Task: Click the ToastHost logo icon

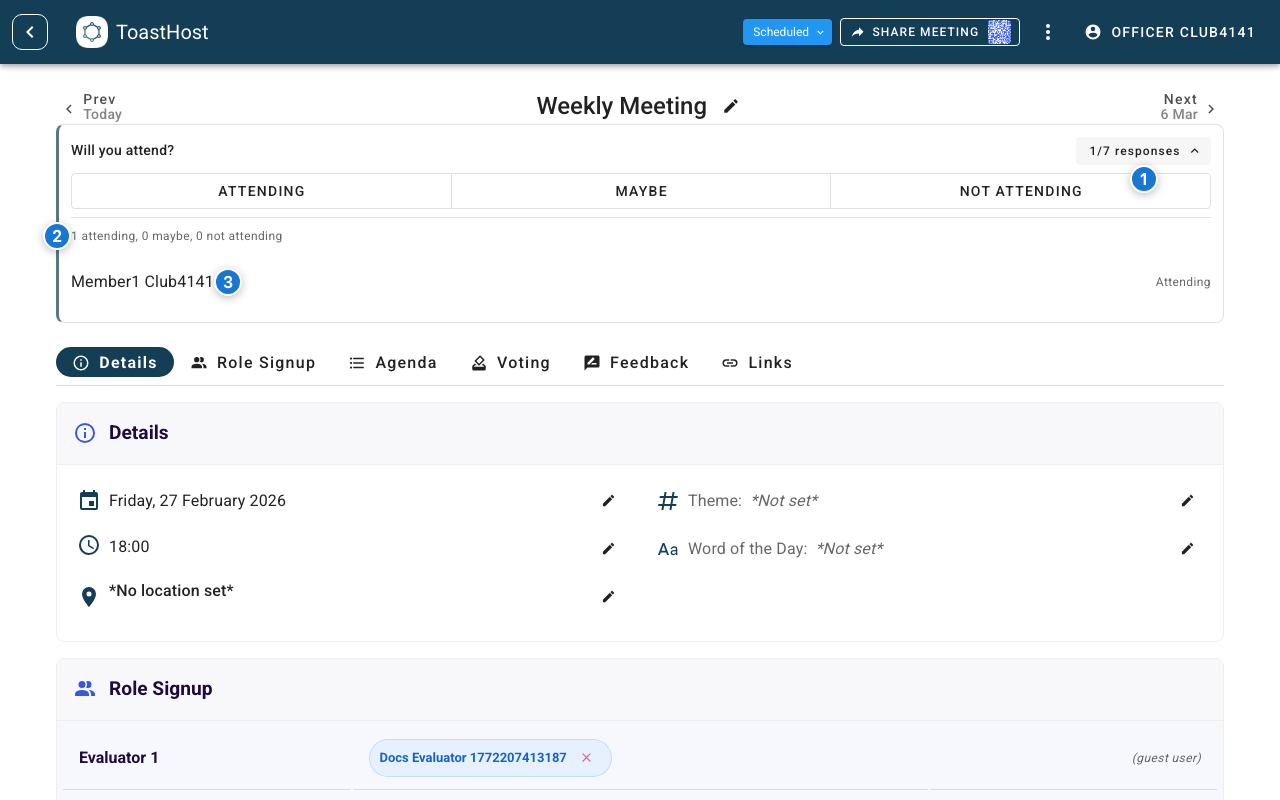Action: (x=91, y=31)
